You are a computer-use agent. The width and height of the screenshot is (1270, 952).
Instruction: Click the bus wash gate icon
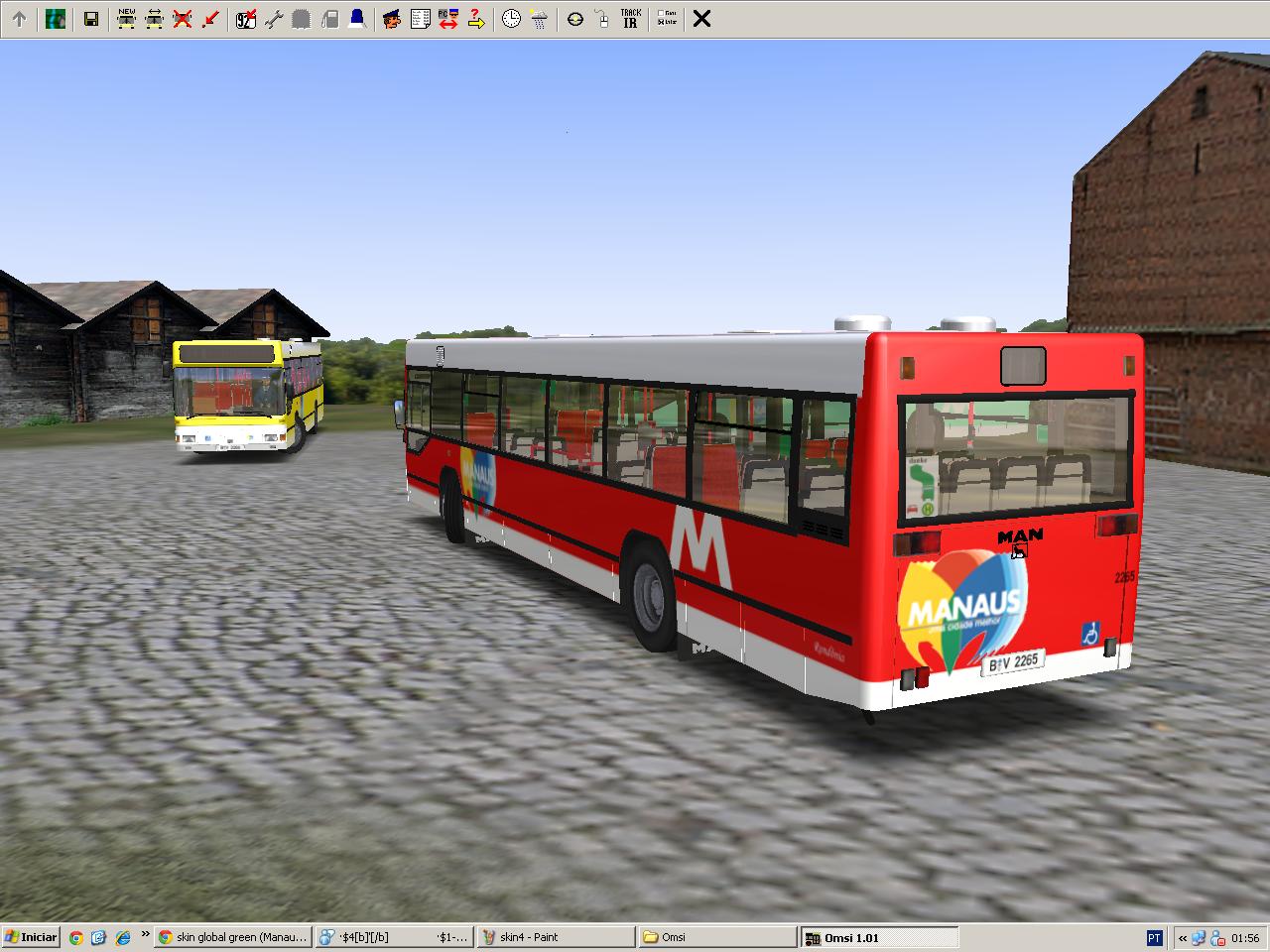303,18
